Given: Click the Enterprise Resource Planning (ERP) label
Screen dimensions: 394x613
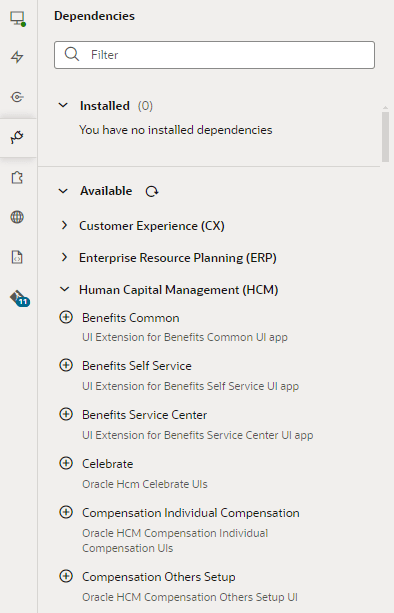Looking at the screenshot, I should click(178, 258).
